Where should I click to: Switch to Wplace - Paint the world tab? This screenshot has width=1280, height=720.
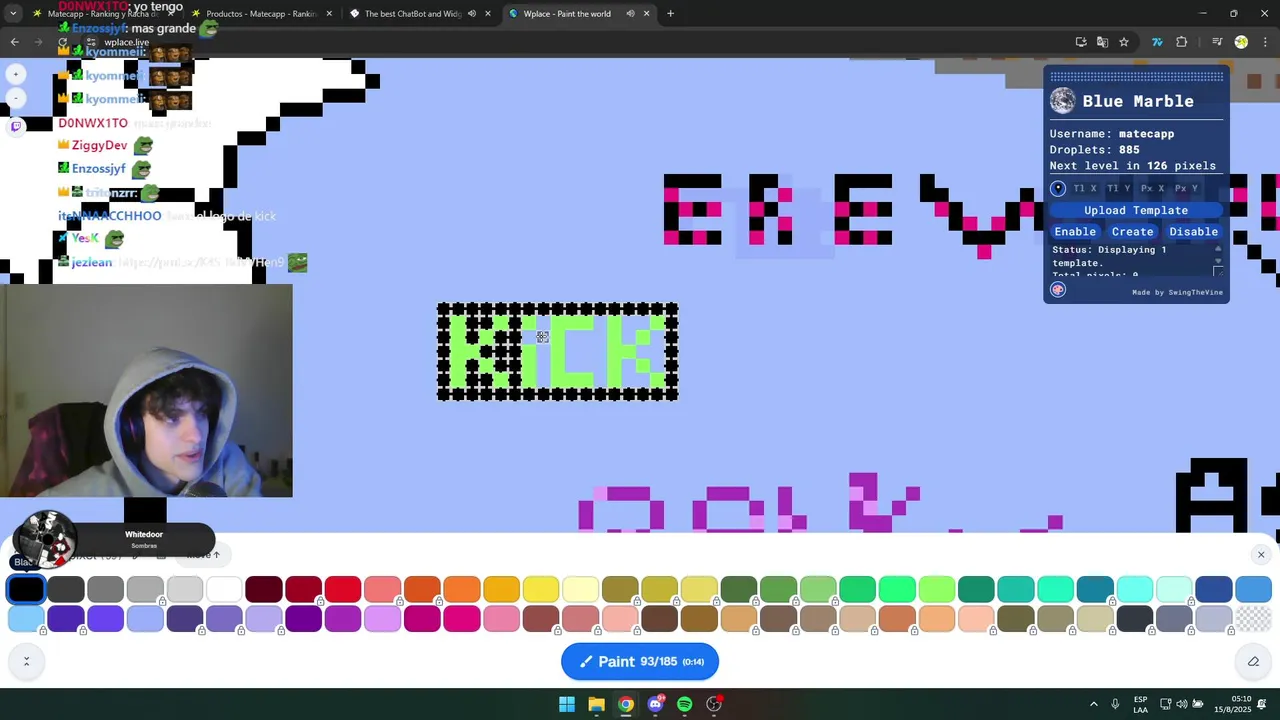pos(578,14)
